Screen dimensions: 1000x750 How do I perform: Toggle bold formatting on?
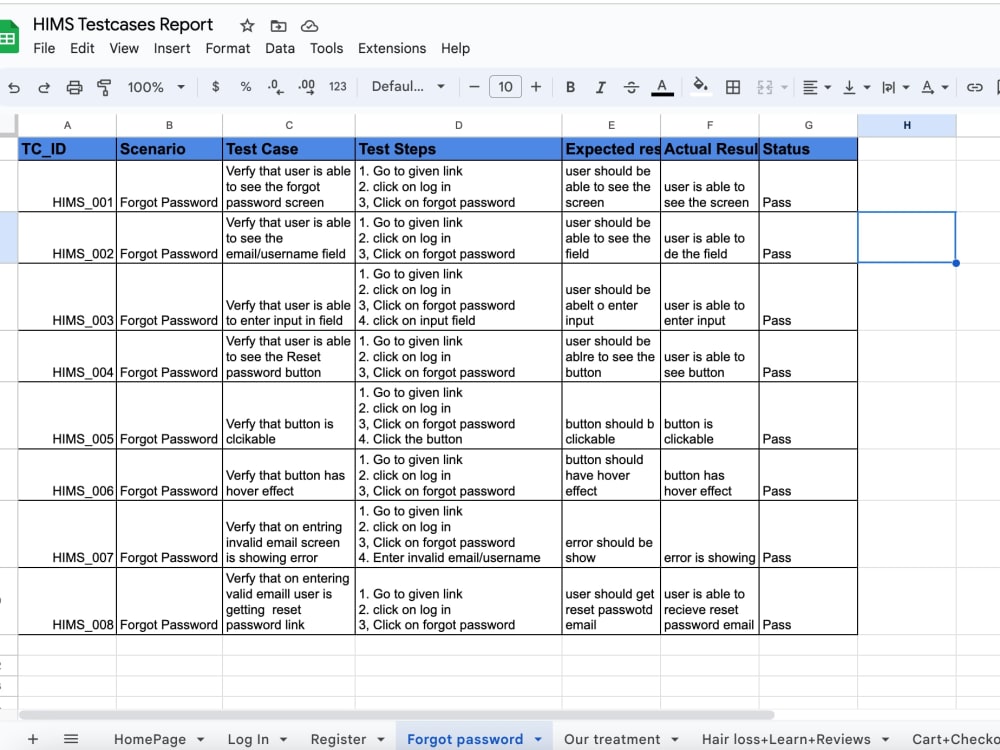570,87
